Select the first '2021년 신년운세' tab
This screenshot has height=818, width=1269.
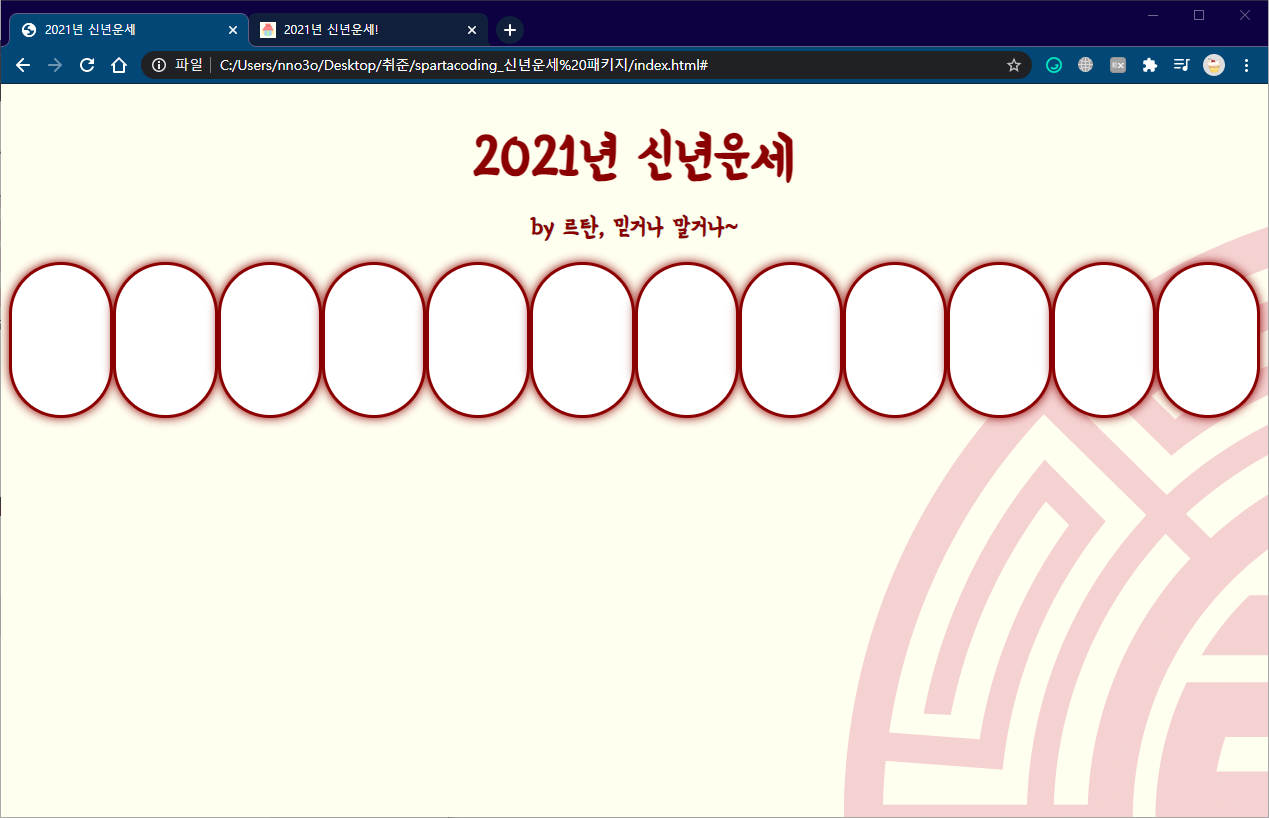coord(128,30)
